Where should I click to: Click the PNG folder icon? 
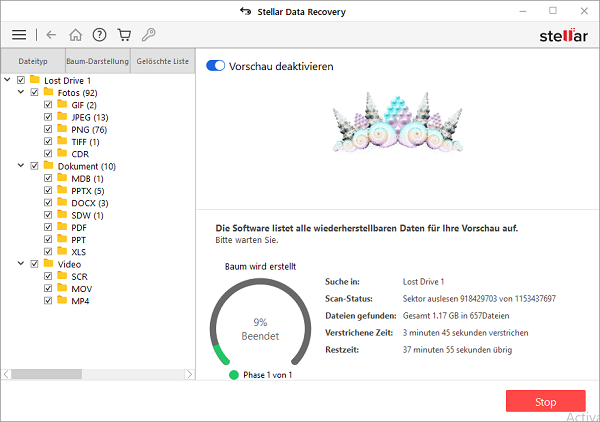[62, 129]
